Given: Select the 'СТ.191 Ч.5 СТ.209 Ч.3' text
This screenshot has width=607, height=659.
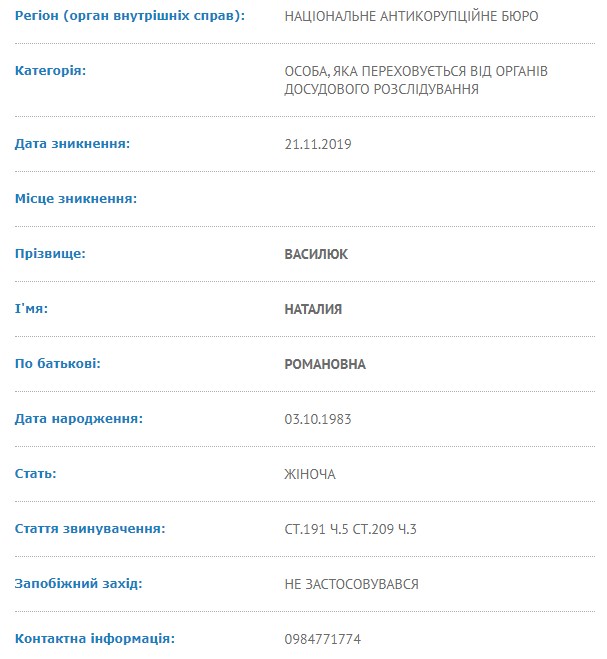Looking at the screenshot, I should click(350, 529).
